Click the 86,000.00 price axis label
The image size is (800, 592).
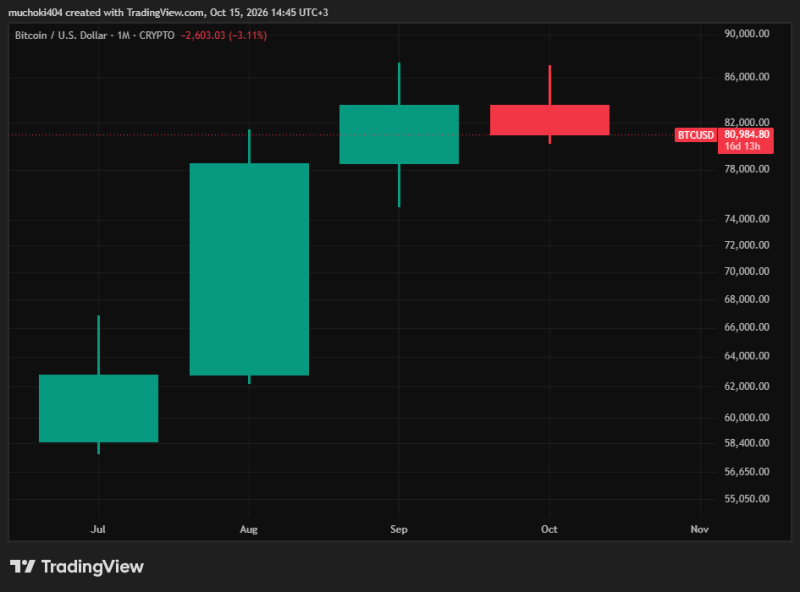(x=747, y=77)
